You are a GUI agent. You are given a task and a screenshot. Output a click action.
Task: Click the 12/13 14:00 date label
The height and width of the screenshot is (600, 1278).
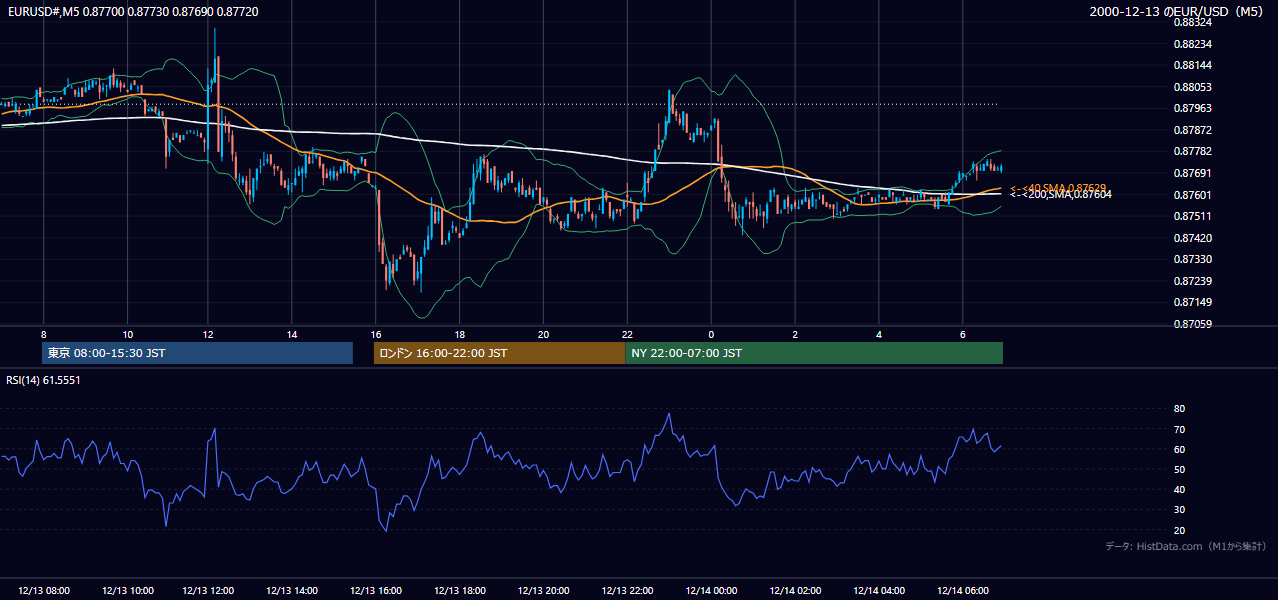coord(292,591)
